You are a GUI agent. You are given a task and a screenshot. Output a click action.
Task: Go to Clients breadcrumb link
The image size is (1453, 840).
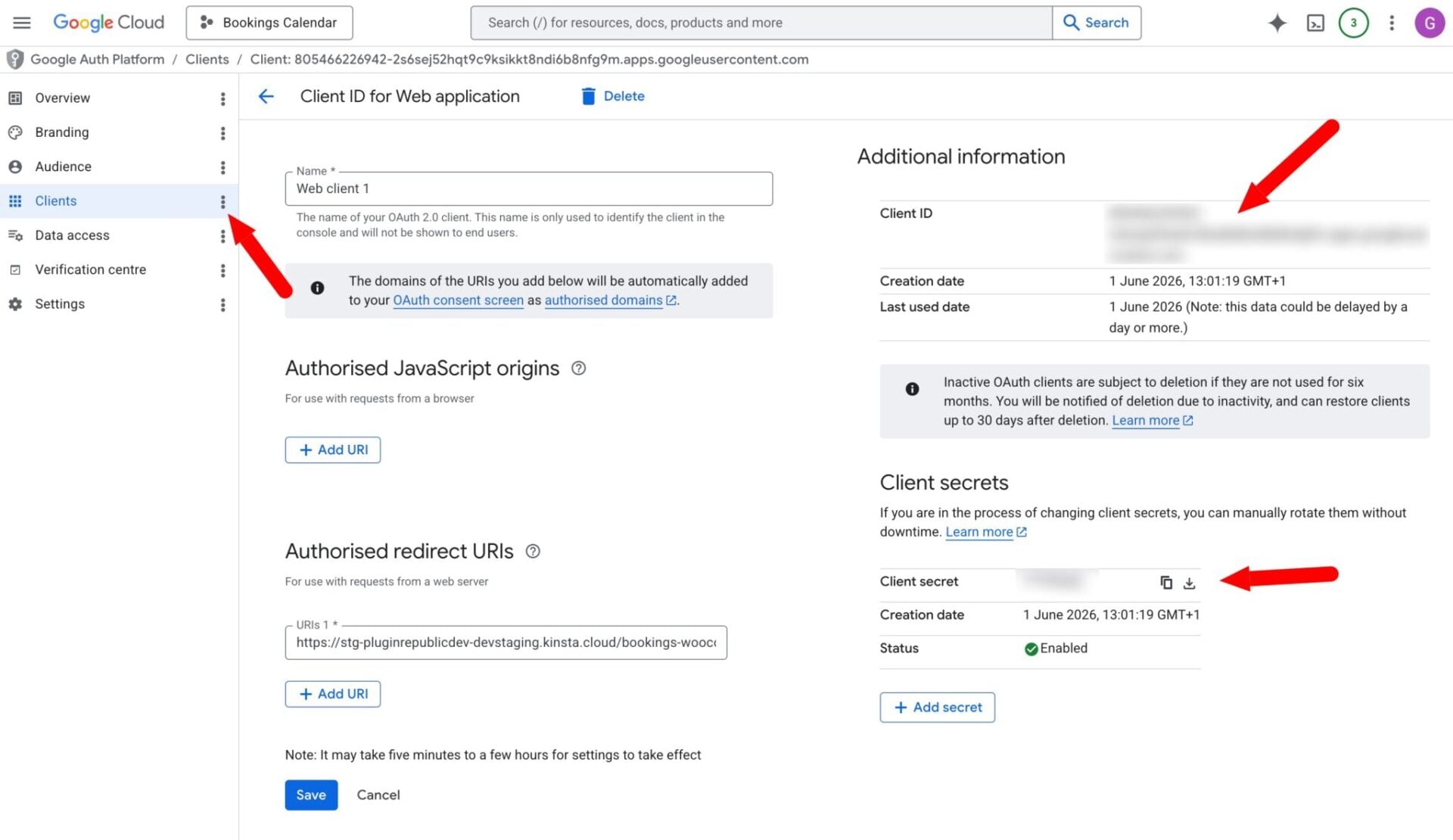click(207, 59)
